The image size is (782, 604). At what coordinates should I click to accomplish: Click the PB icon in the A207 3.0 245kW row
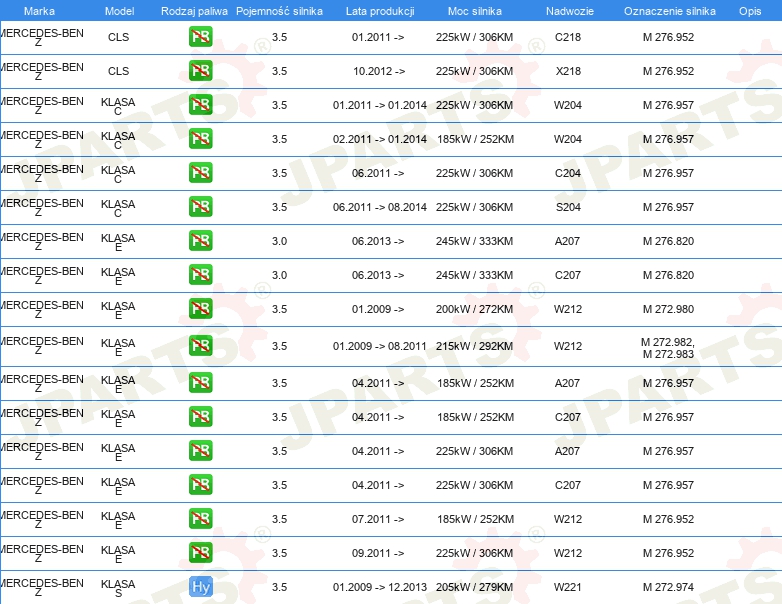coord(200,241)
